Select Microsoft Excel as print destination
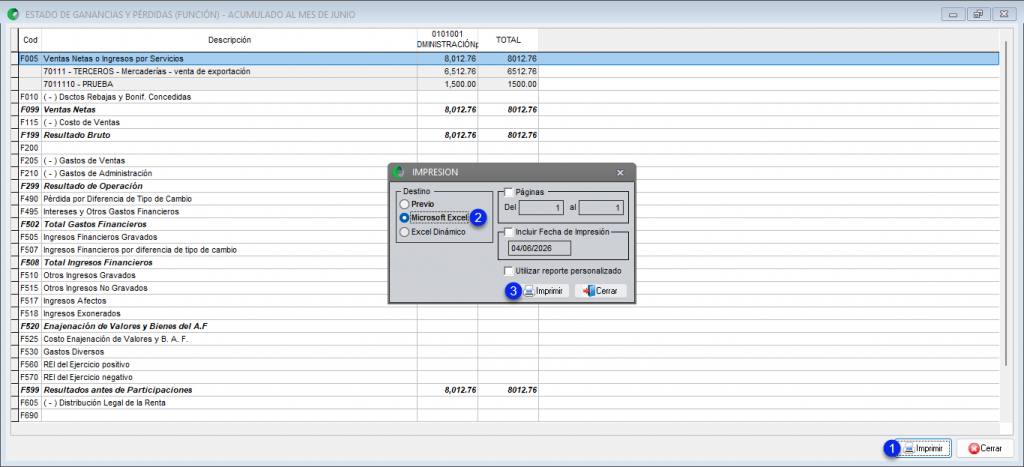 [x=406, y=217]
